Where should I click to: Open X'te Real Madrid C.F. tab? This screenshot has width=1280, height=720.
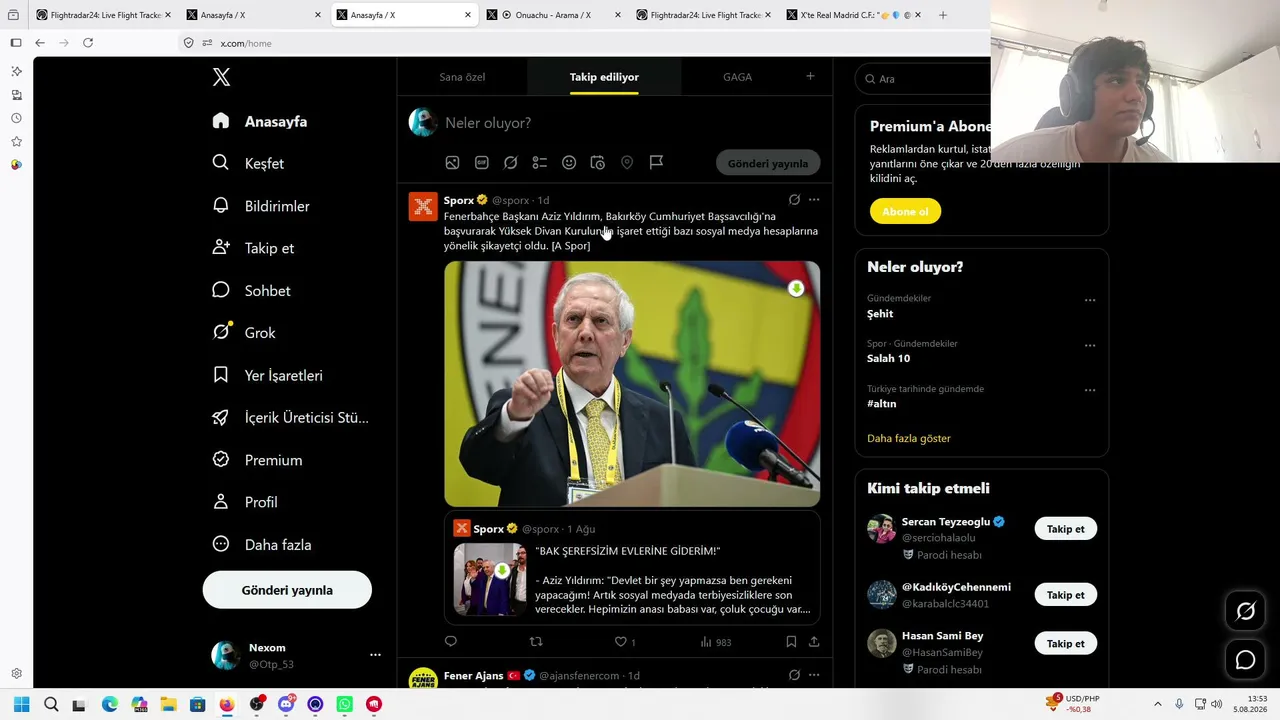tap(853, 15)
